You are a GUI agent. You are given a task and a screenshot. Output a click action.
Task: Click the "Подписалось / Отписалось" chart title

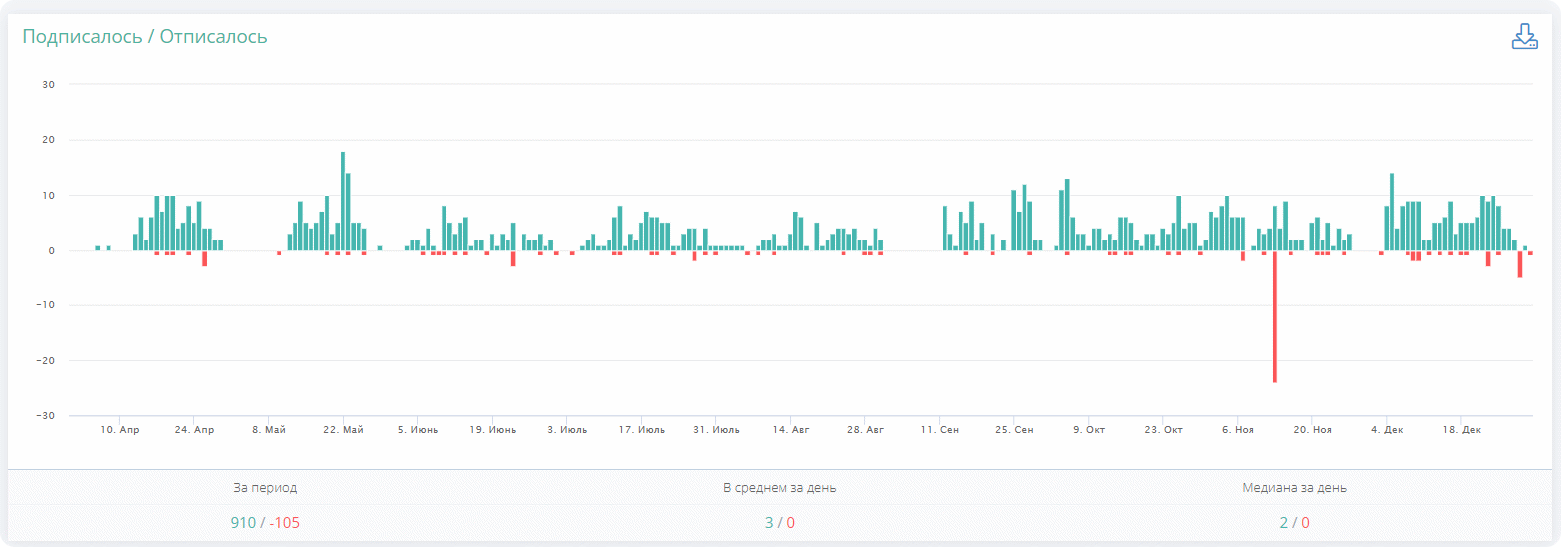tap(145, 37)
